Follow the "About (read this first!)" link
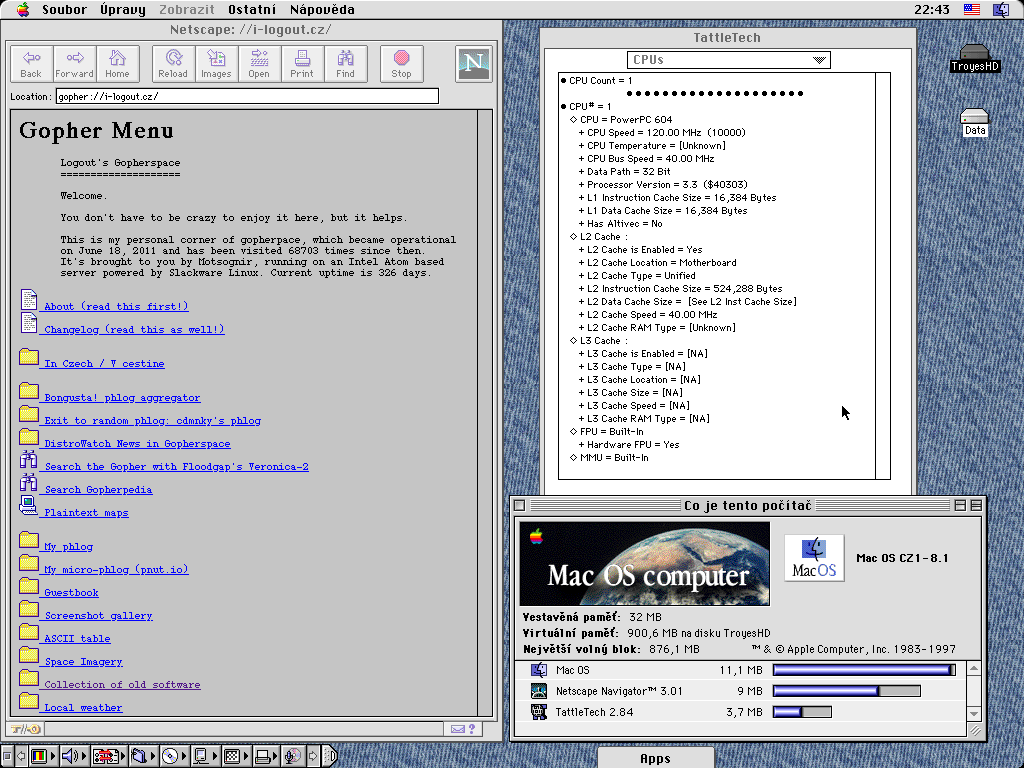Viewport: 1024px width, 768px height. pos(115,307)
